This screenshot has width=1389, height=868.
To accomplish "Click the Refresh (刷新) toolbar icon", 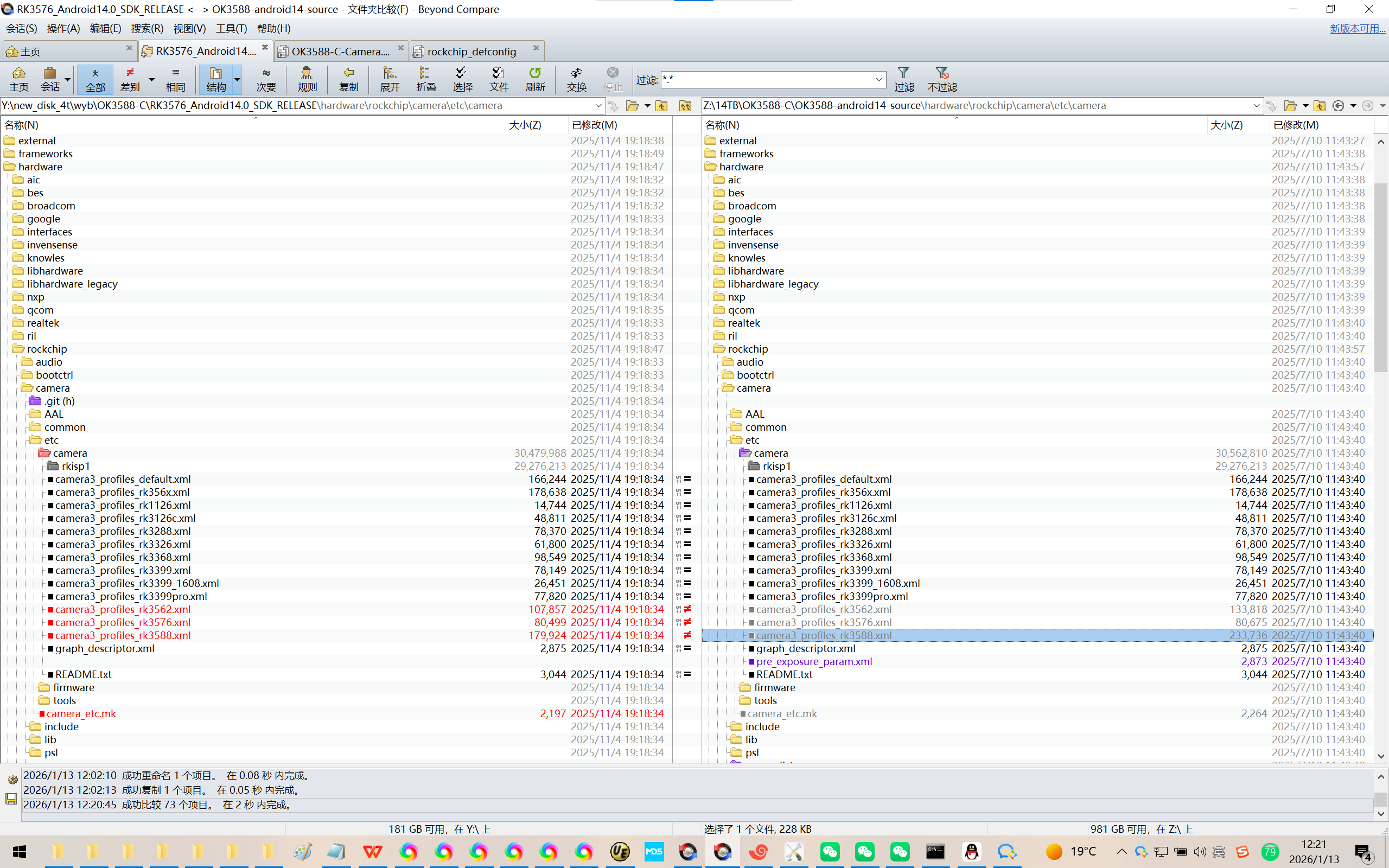I will pyautogui.click(x=535, y=79).
